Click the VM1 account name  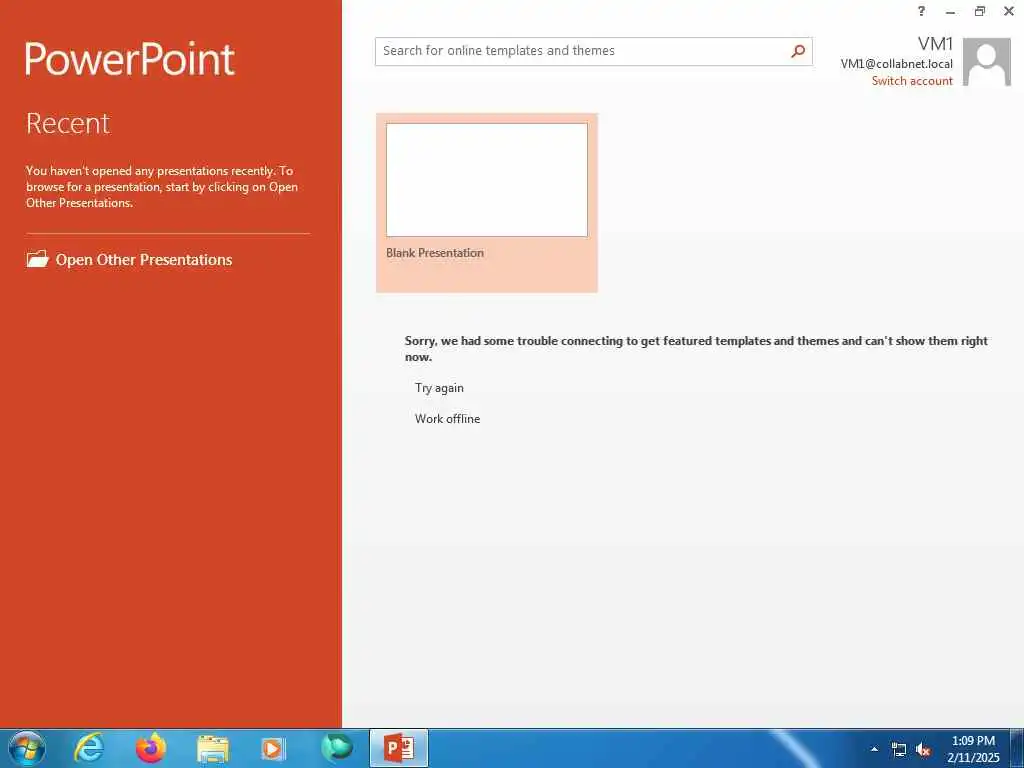tap(935, 44)
